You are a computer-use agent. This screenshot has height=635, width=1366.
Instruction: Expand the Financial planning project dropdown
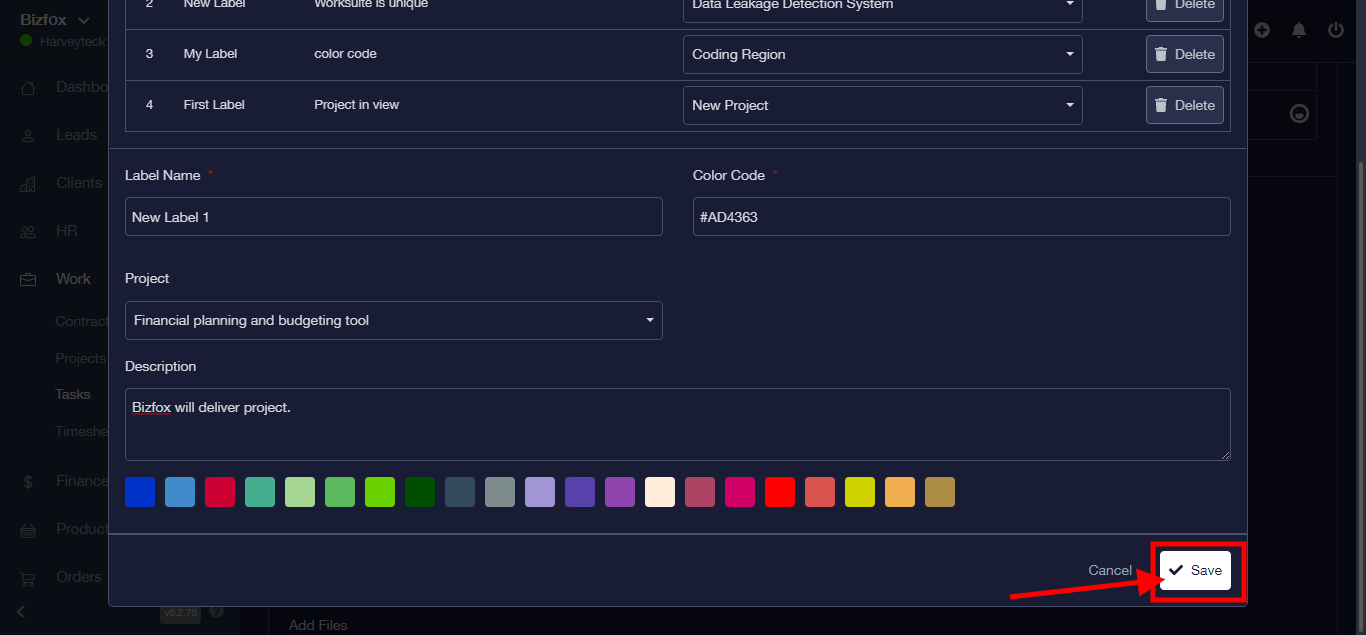pyautogui.click(x=393, y=320)
